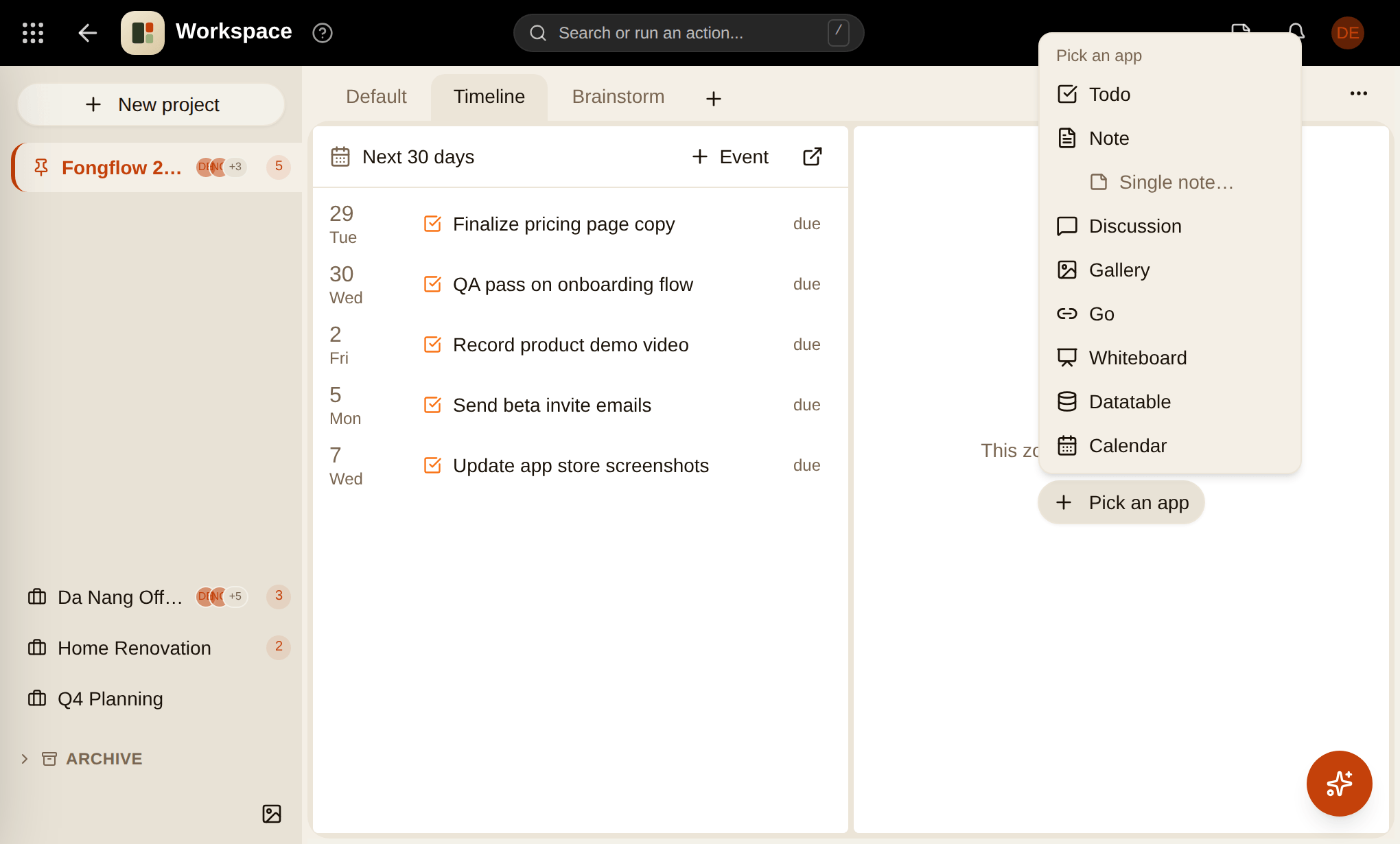Click member avatars on Da Nang Office
1400x844 pixels.
coord(222,597)
